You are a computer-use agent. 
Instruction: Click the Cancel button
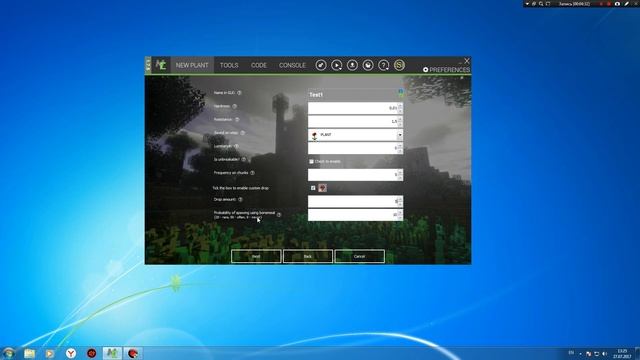360,256
